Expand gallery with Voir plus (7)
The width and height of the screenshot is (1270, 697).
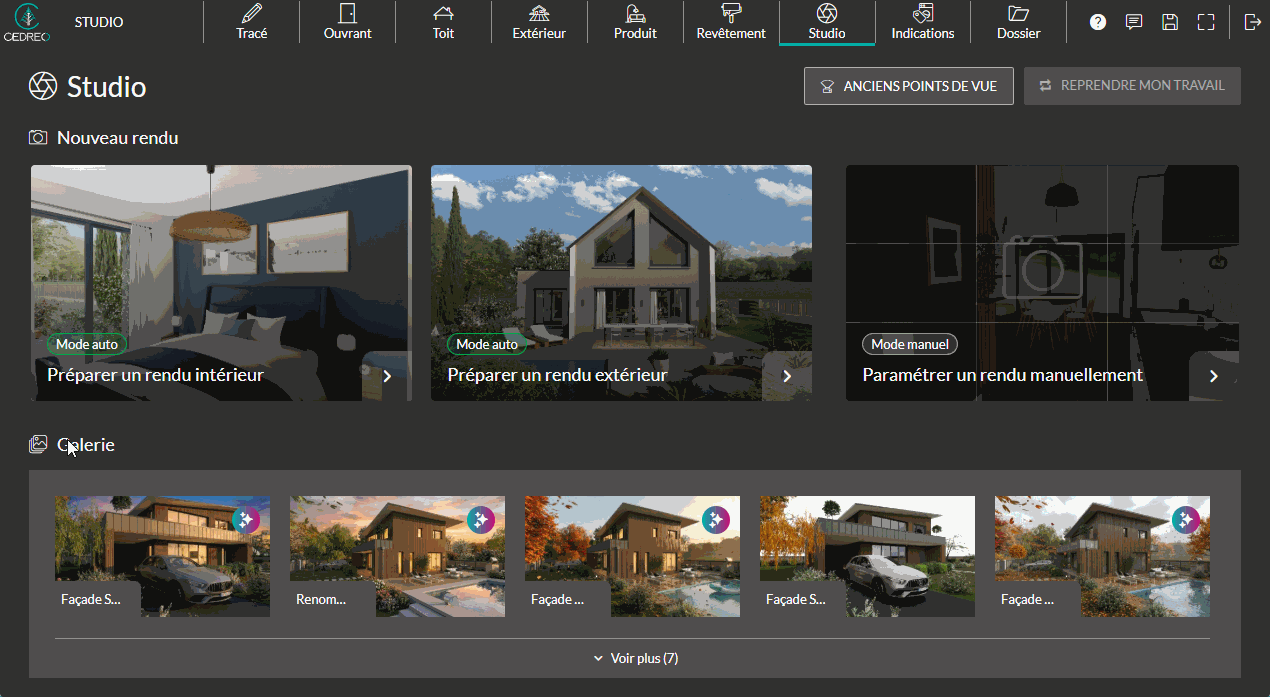(x=635, y=658)
